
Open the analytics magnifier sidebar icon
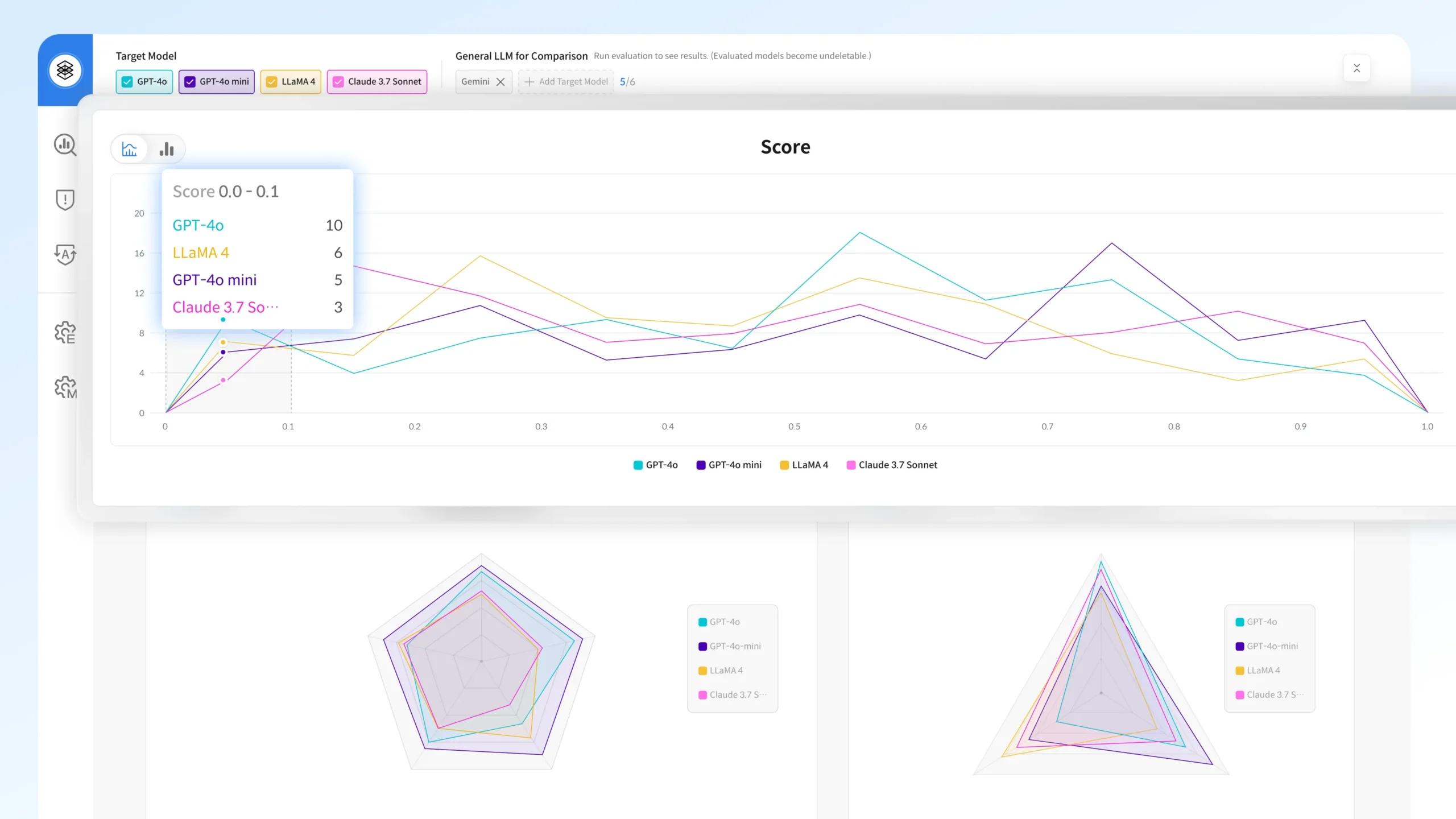click(65, 144)
